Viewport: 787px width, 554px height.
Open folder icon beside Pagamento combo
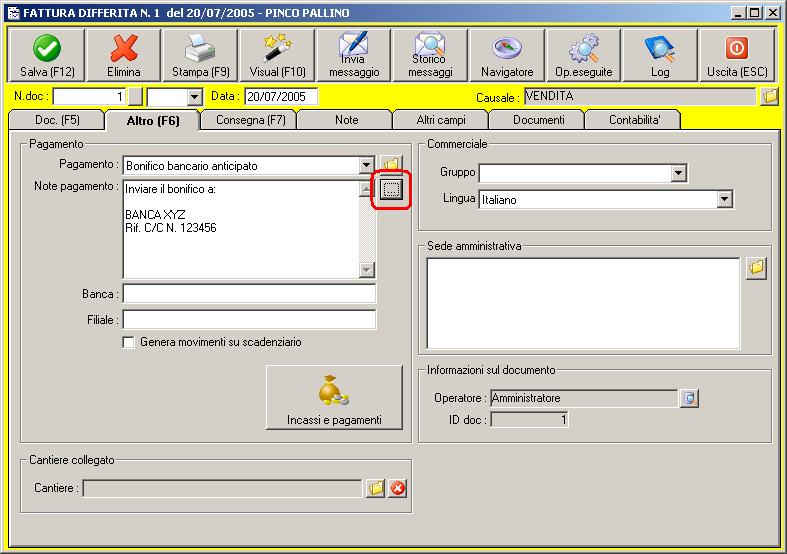(391, 164)
